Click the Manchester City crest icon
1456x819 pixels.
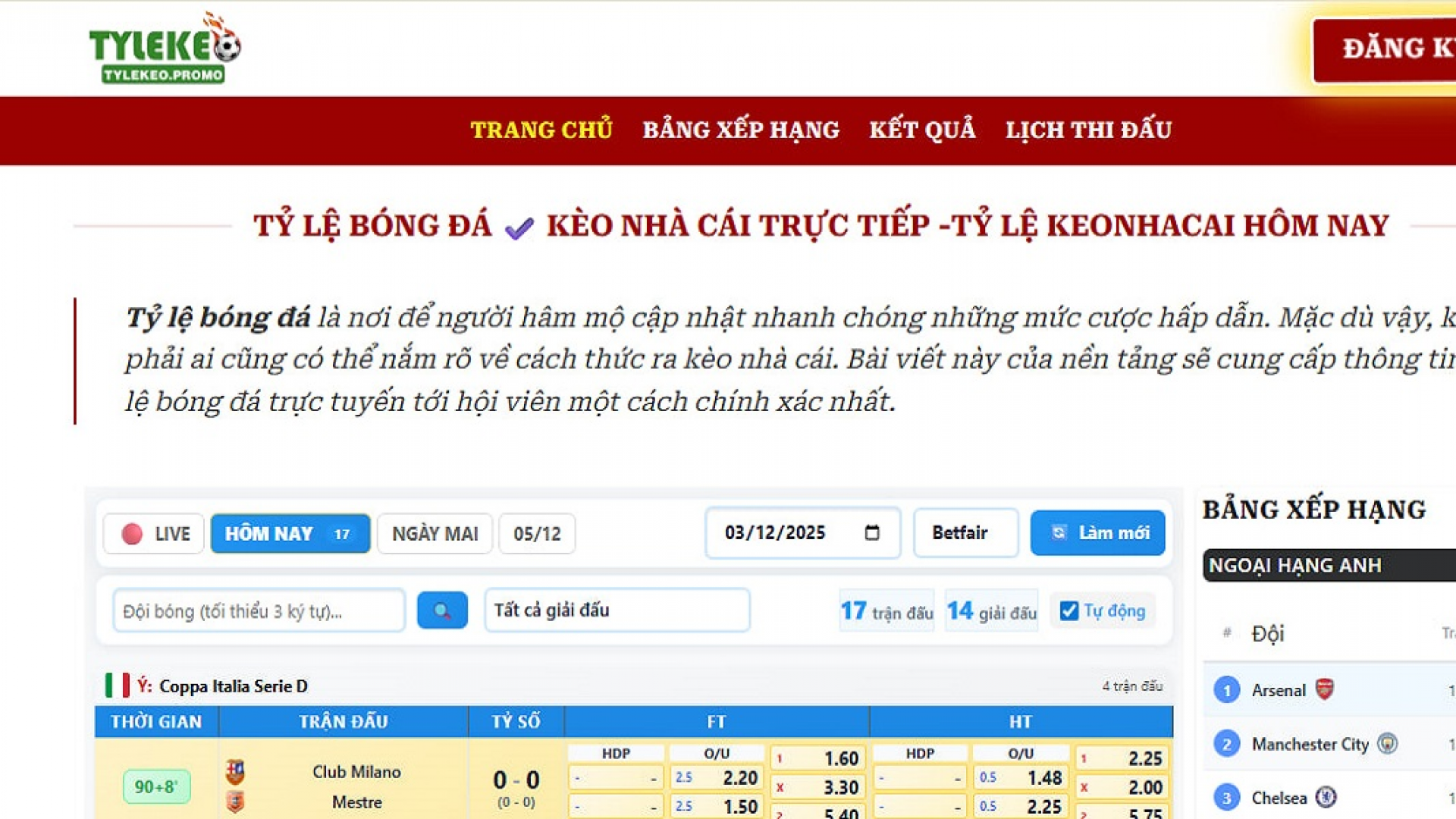coord(1387,743)
